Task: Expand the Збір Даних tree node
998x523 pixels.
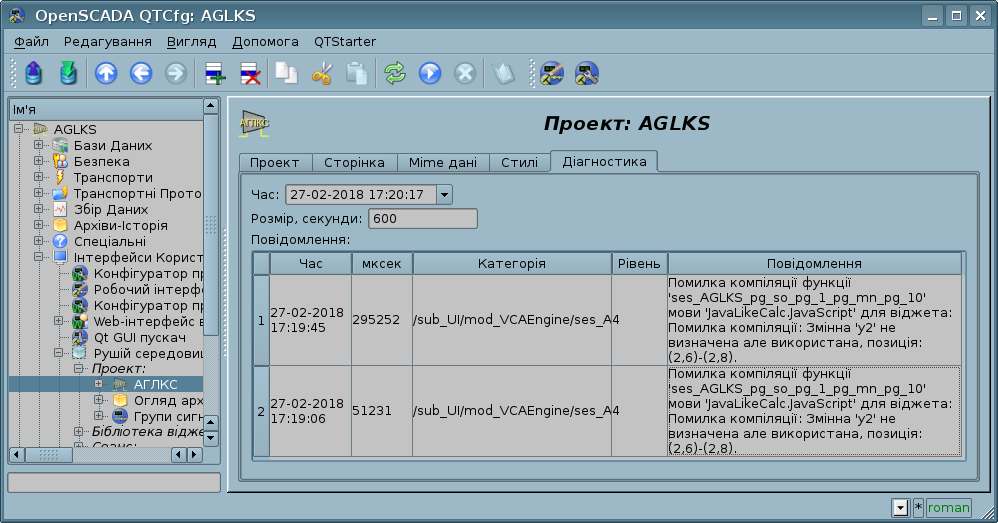Action: click(38, 209)
